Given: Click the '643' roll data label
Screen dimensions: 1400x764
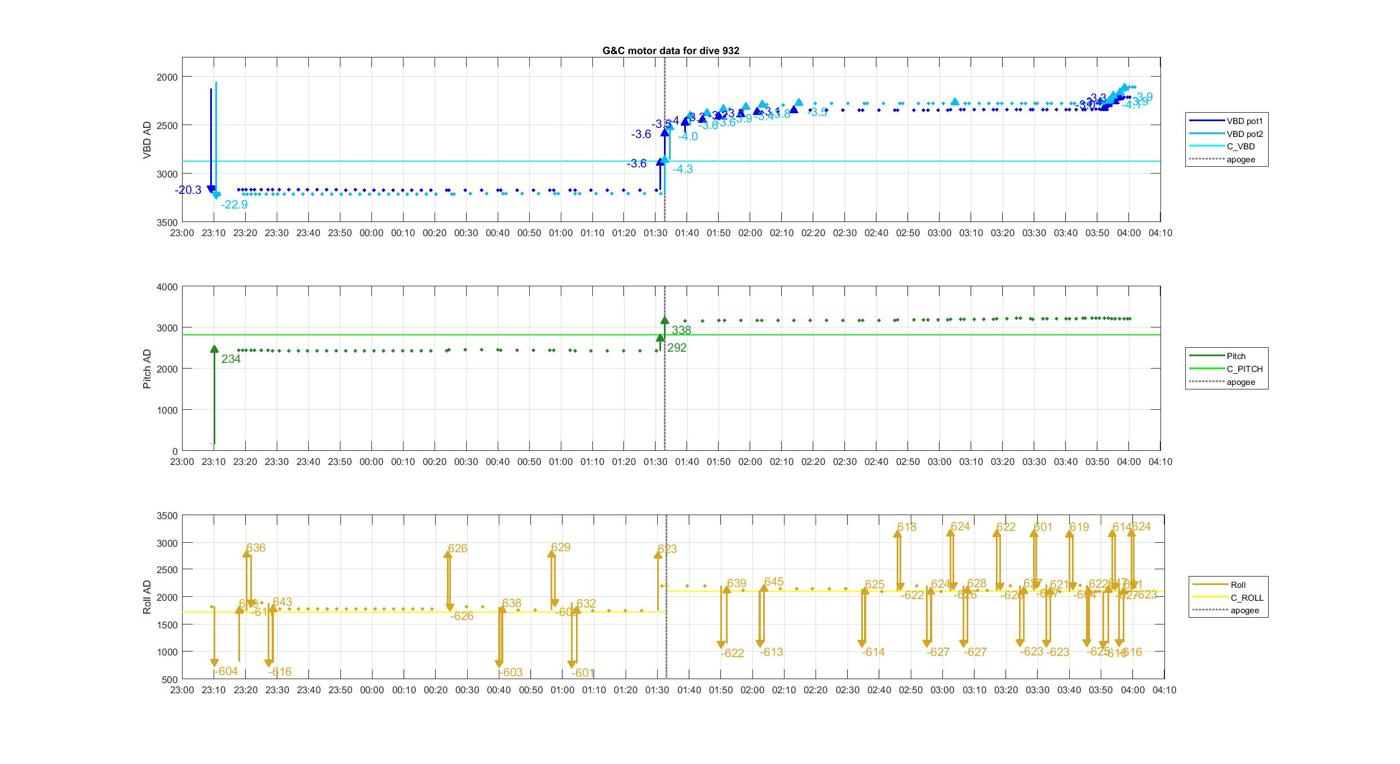Looking at the screenshot, I should pyautogui.click(x=283, y=603).
